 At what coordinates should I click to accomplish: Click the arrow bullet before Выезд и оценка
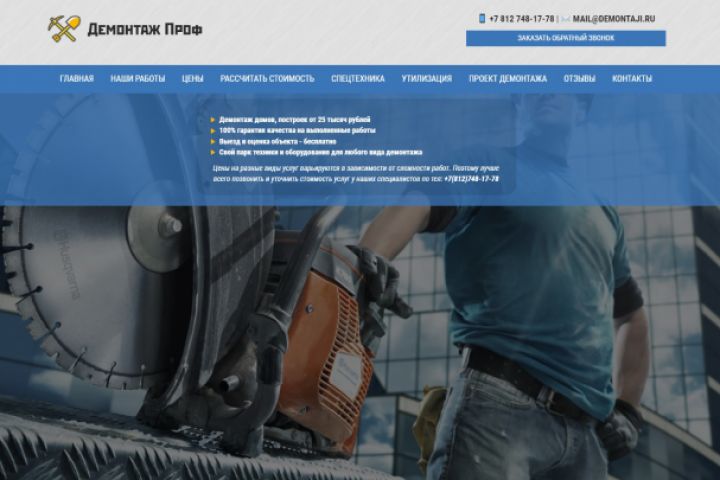tap(213, 142)
